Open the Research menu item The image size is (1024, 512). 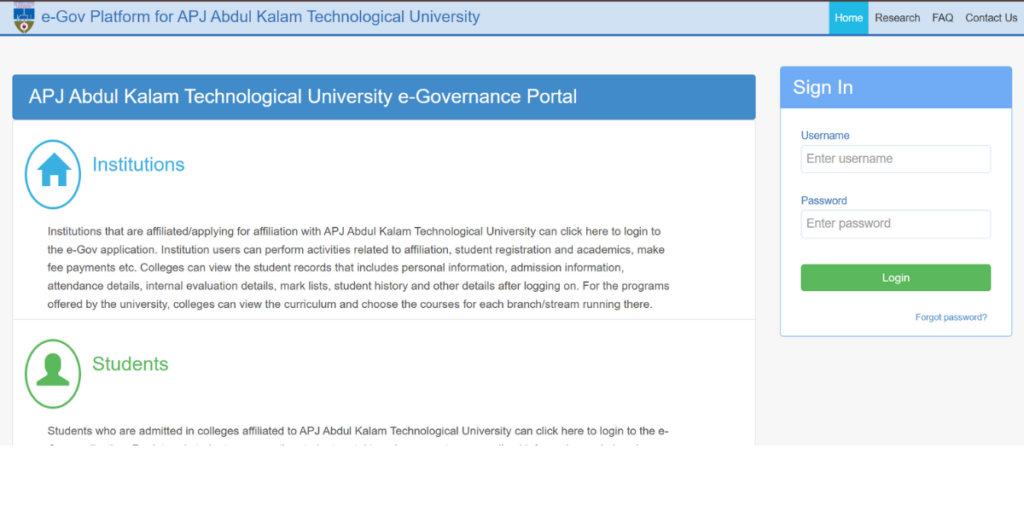pos(897,18)
